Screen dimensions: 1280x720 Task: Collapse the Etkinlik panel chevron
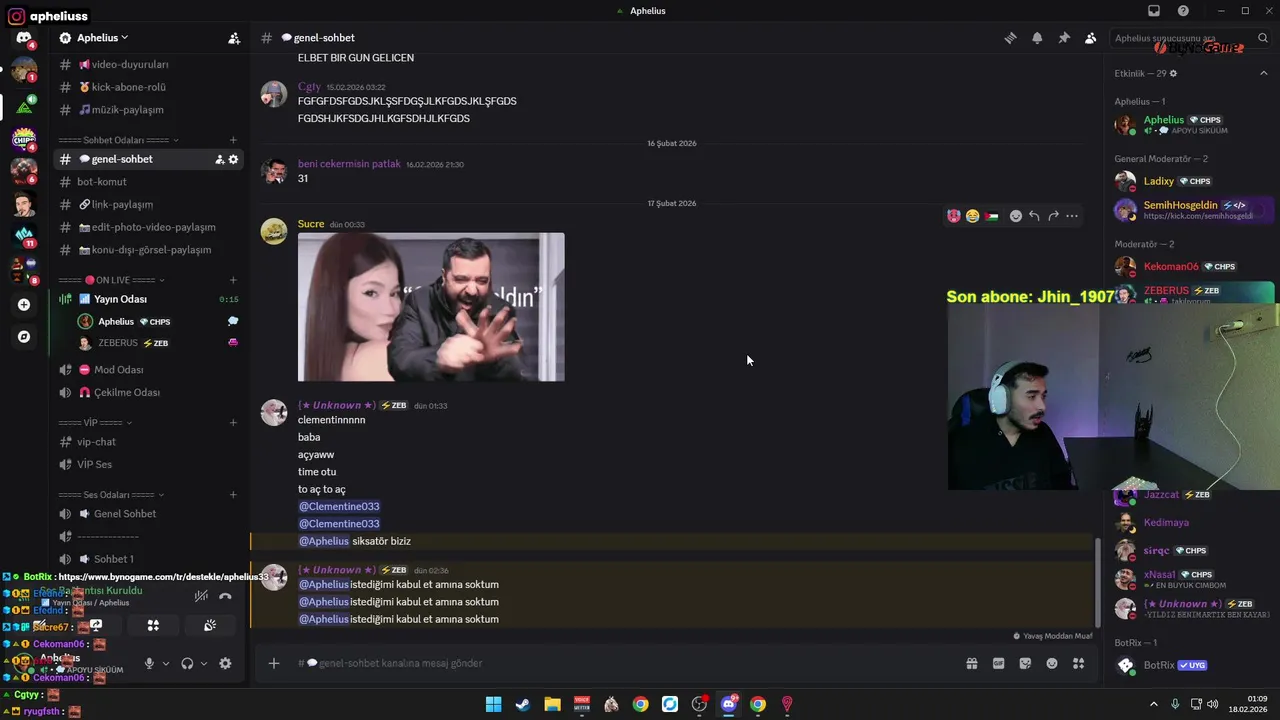click(1263, 73)
